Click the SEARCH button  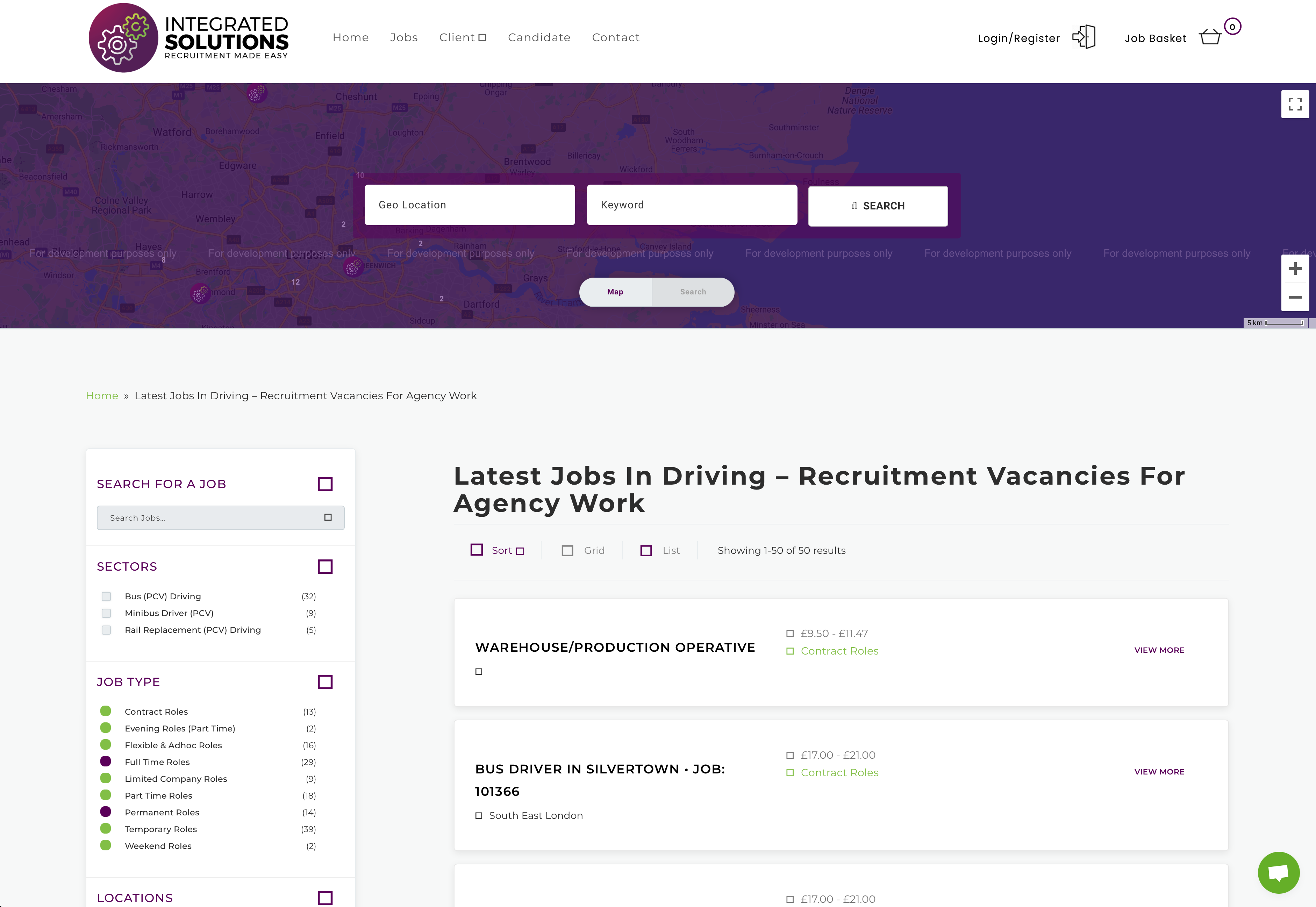[x=877, y=206]
